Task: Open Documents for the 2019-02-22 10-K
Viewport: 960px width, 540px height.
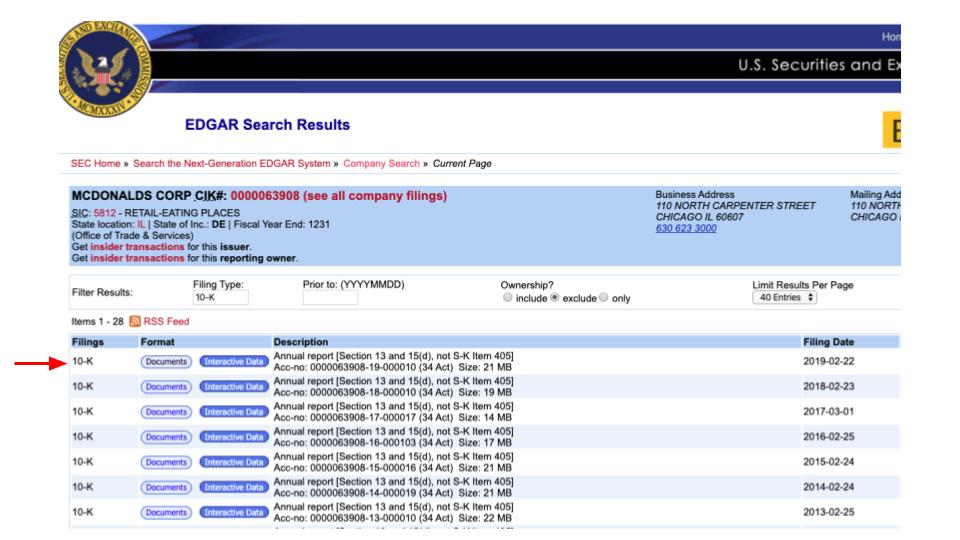Action: point(166,362)
